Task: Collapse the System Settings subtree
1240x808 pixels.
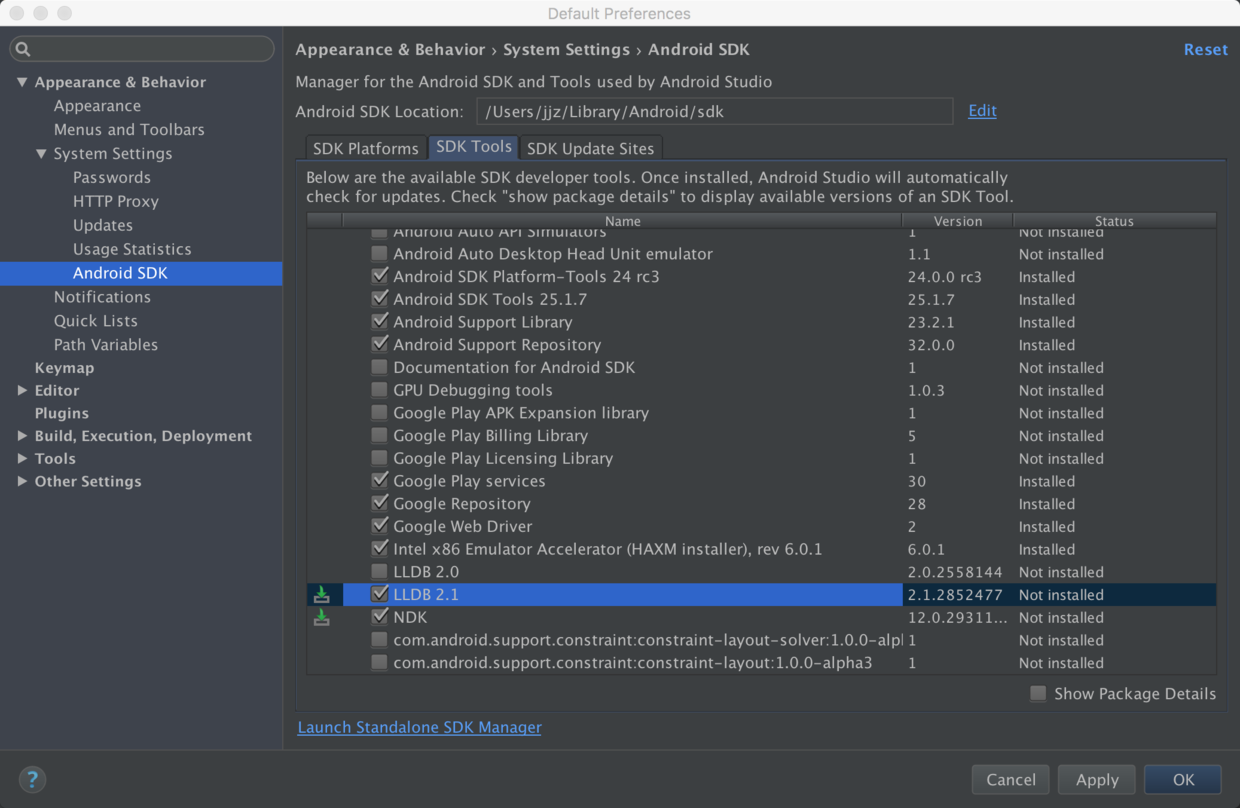Action: point(41,154)
